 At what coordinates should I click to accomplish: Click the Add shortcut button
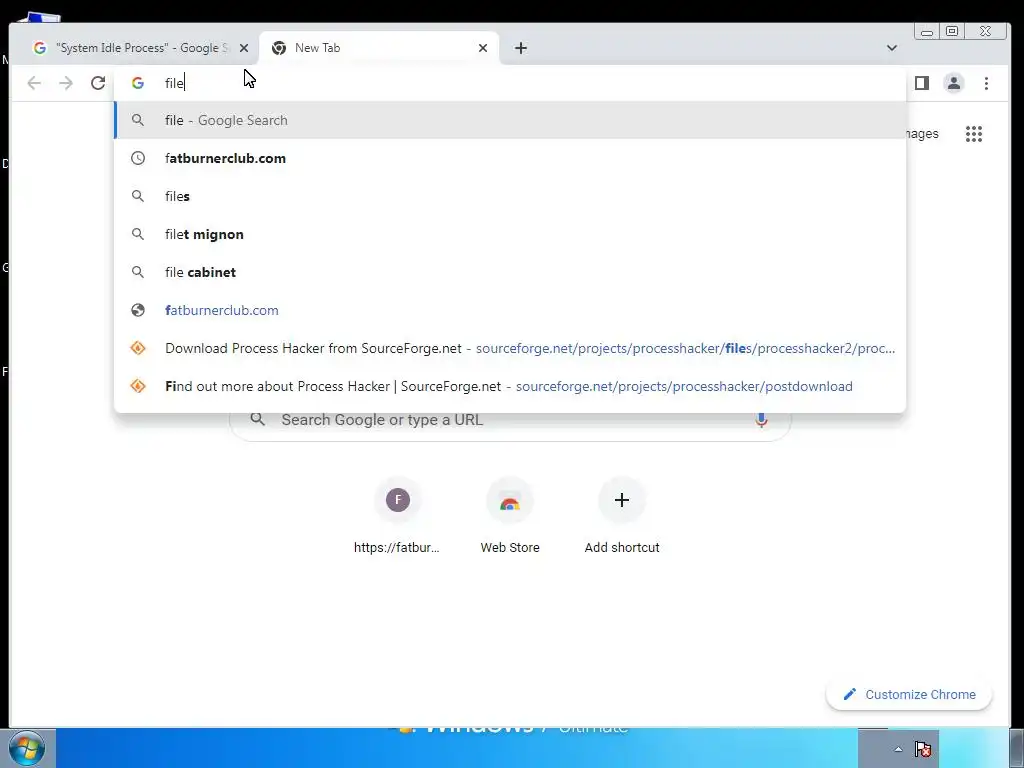(x=622, y=518)
